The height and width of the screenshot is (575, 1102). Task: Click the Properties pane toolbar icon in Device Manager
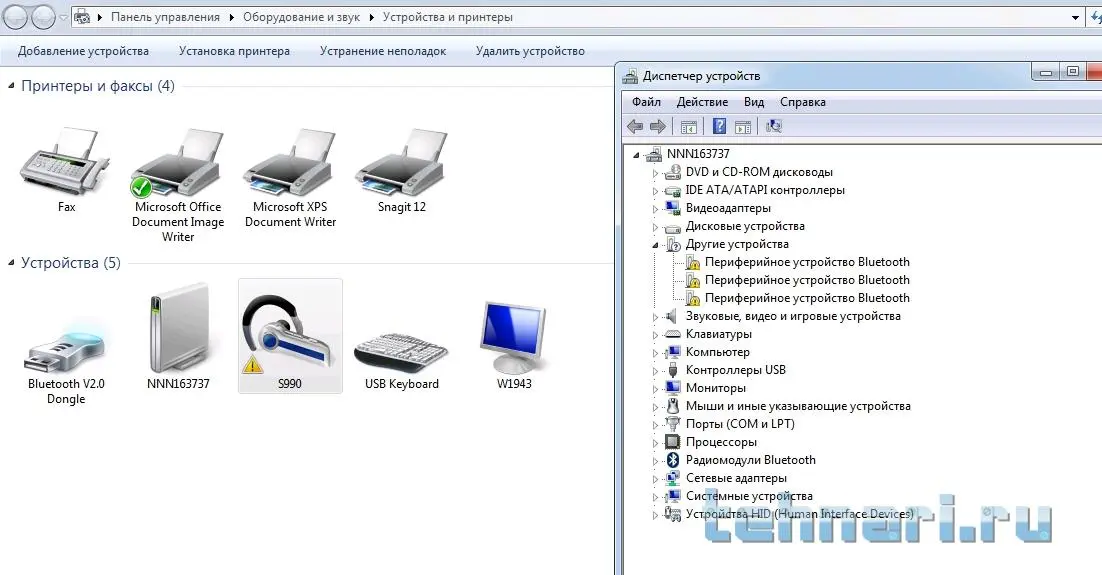point(743,127)
